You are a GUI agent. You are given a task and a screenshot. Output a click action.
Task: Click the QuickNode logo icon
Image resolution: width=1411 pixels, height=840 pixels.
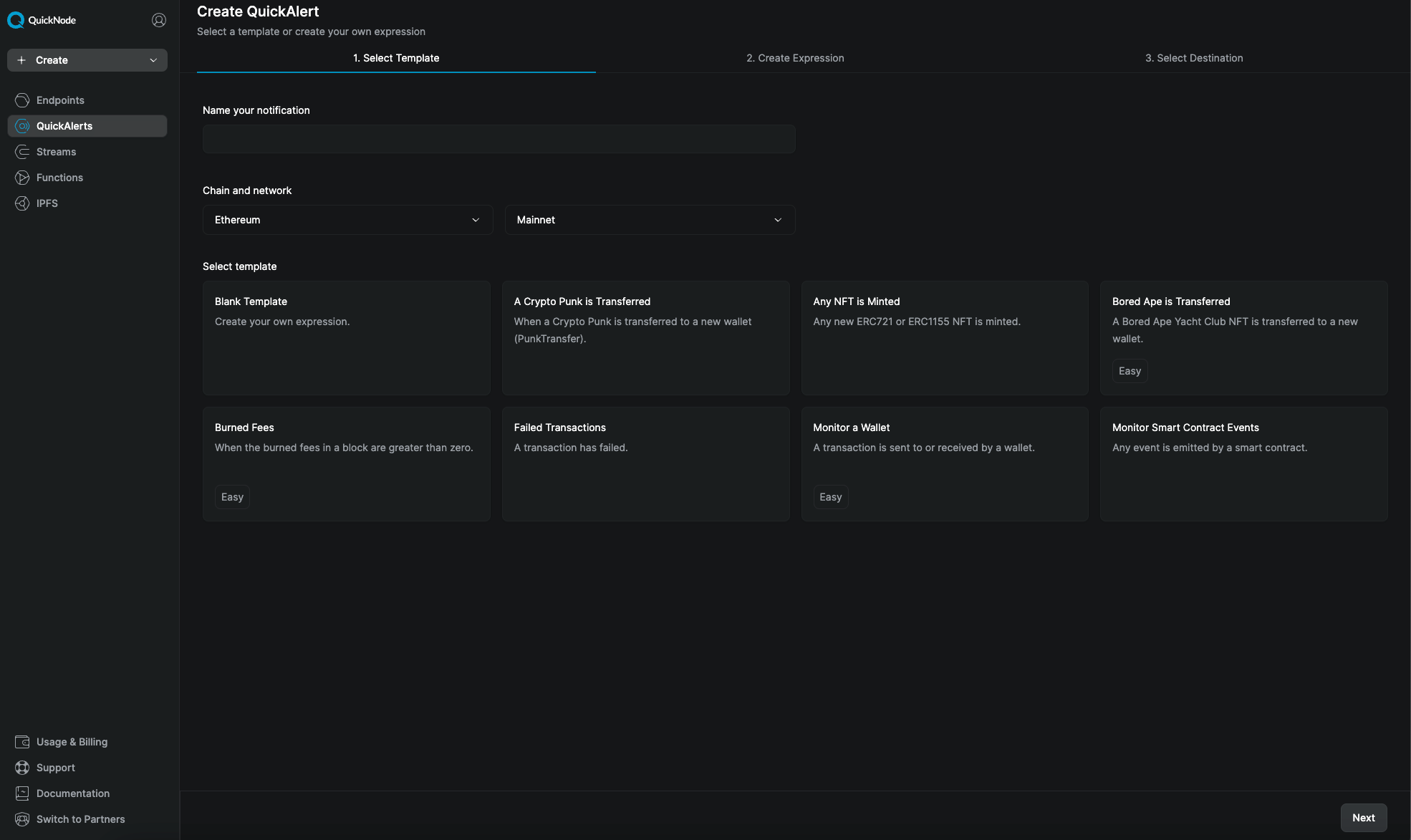(x=16, y=20)
